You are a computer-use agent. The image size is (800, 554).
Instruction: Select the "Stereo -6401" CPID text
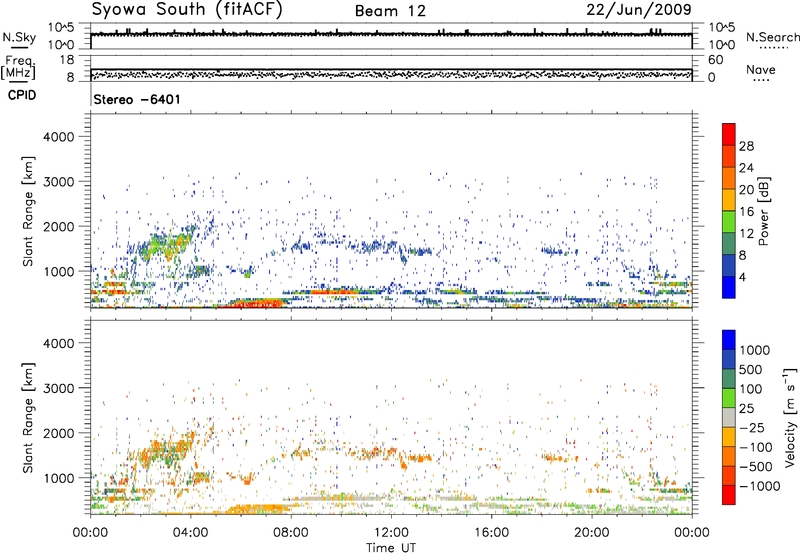point(137,99)
